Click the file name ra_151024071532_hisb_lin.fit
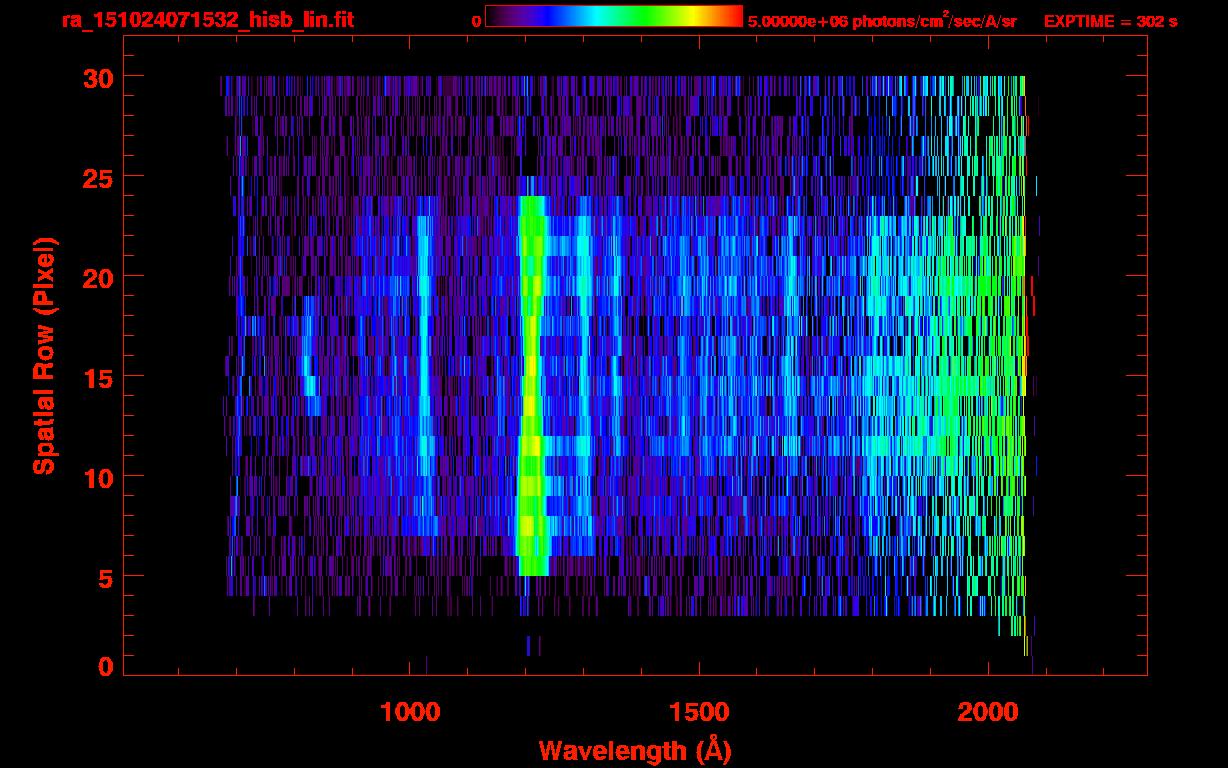This screenshot has width=1228, height=768. click(x=207, y=20)
